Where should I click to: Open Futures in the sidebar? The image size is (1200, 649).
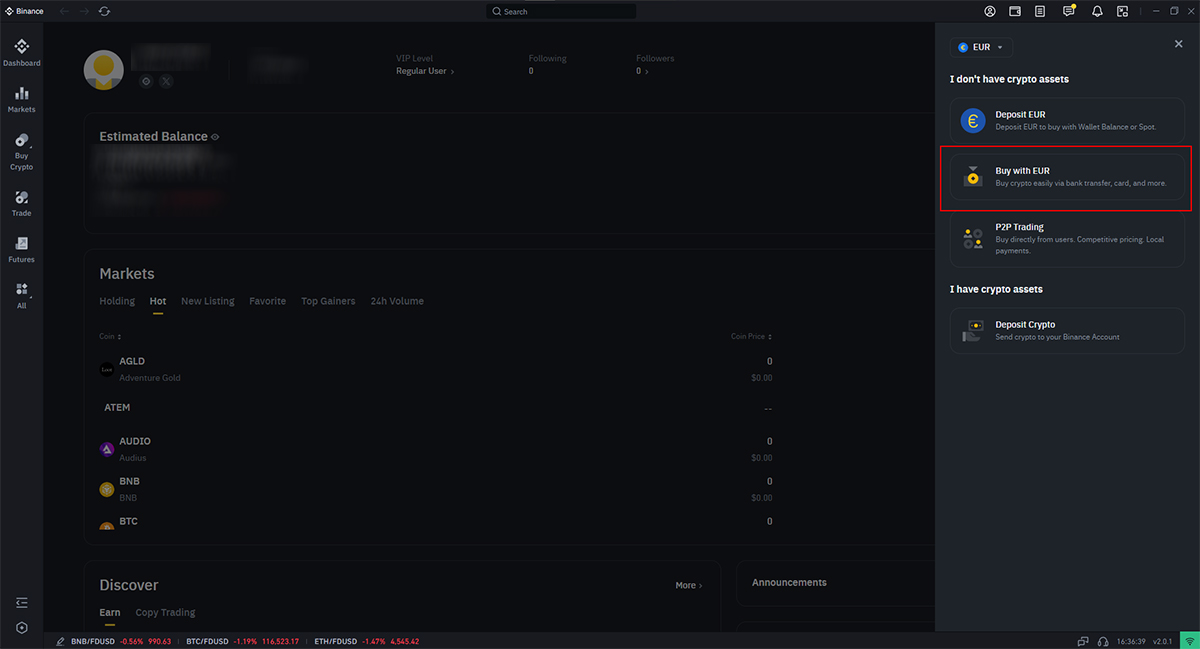21,250
